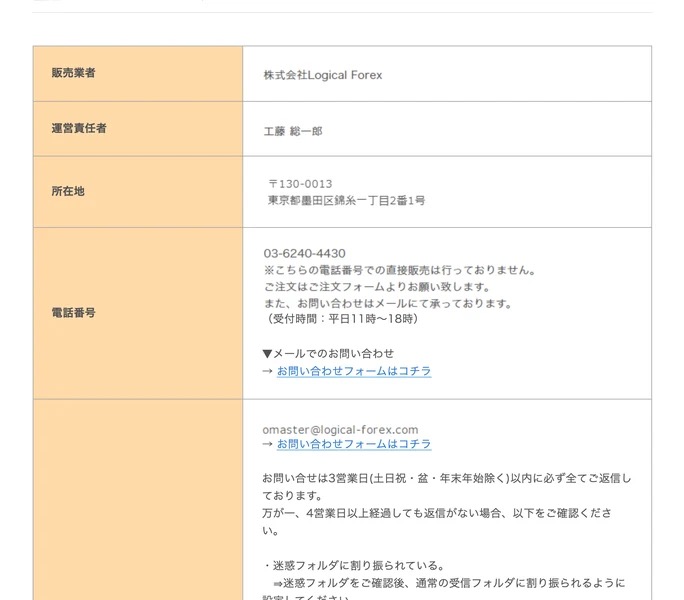Click 所在地 header cell
The image size is (684, 600).
point(138,192)
